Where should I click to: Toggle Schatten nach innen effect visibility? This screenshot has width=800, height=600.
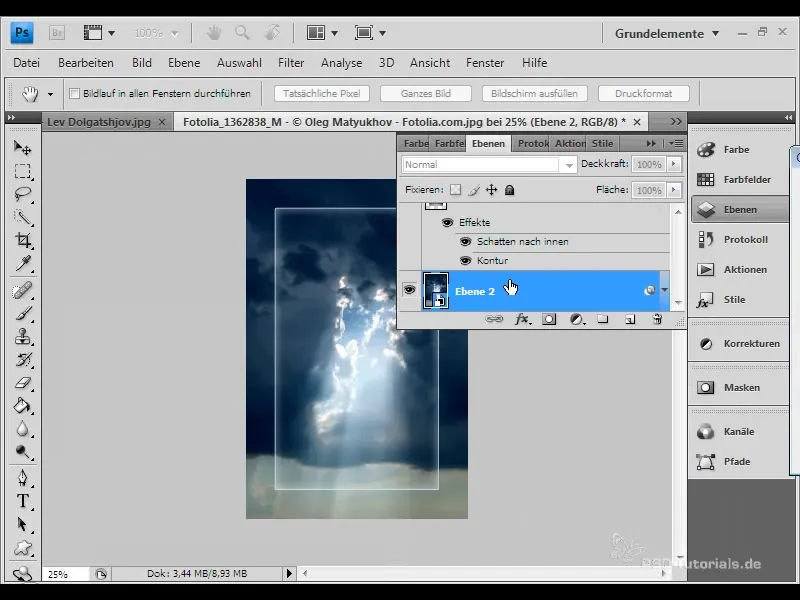coord(465,241)
